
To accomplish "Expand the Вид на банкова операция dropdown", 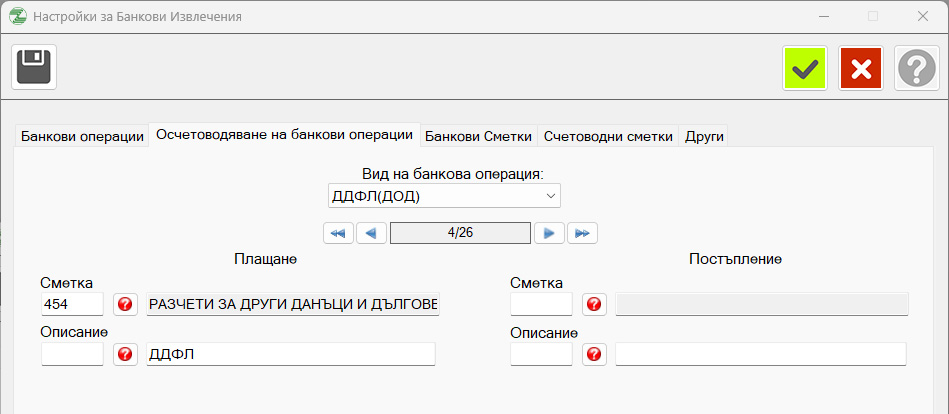I will coord(550,196).
